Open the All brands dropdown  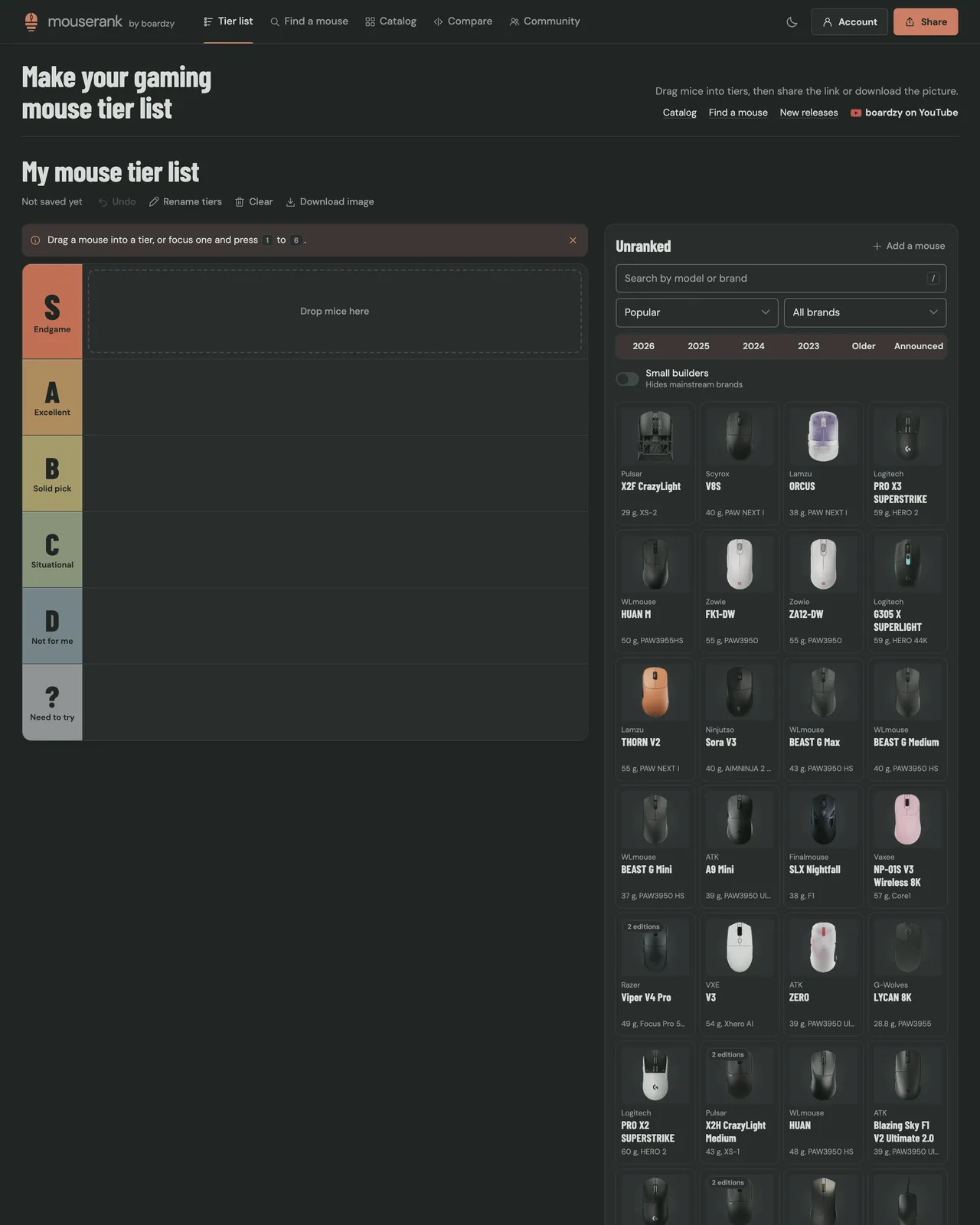(x=865, y=312)
